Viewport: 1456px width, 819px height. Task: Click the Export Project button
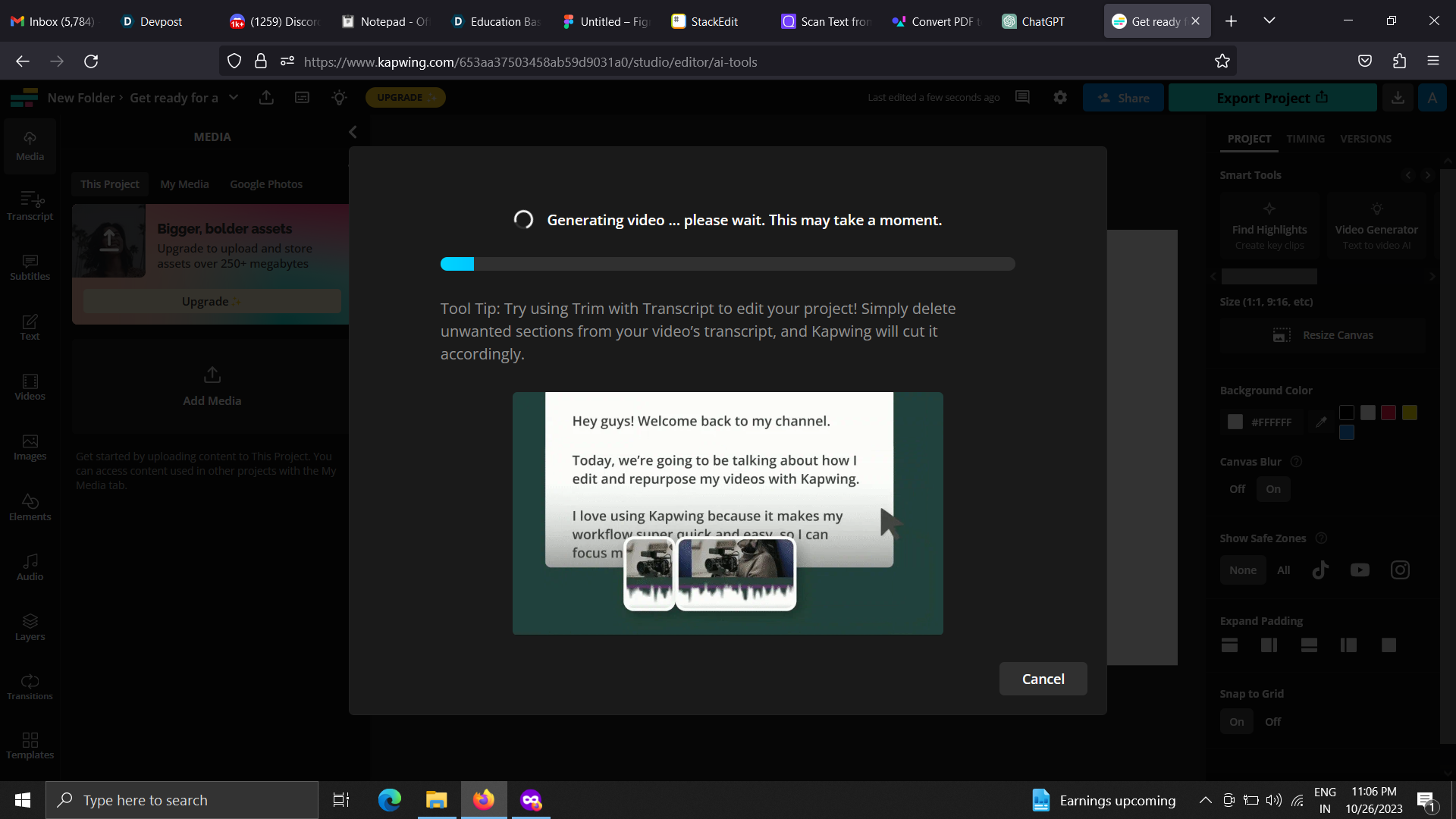[x=1272, y=98]
